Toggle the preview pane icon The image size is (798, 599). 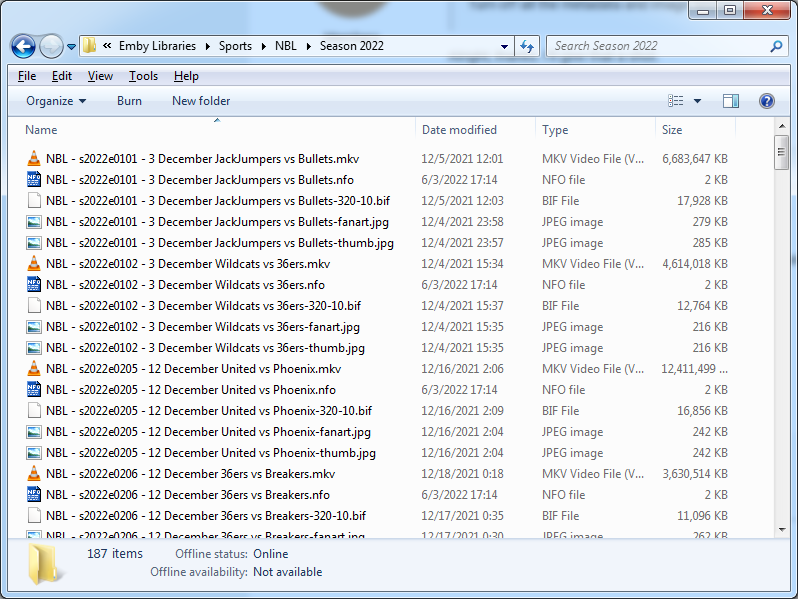click(731, 101)
